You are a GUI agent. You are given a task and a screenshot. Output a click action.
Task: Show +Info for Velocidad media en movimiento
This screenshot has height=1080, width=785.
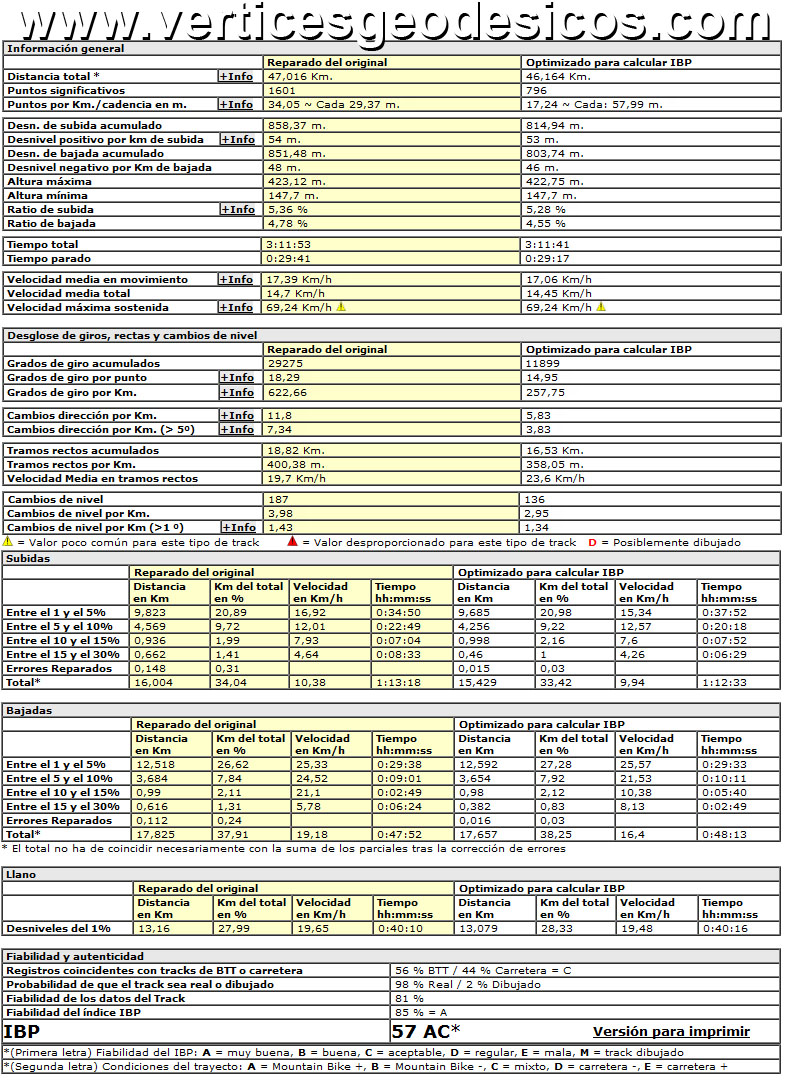click(236, 280)
